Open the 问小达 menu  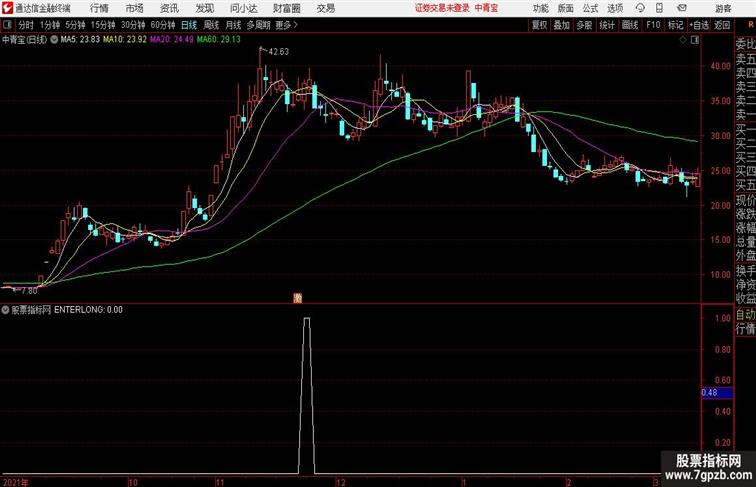[243, 8]
